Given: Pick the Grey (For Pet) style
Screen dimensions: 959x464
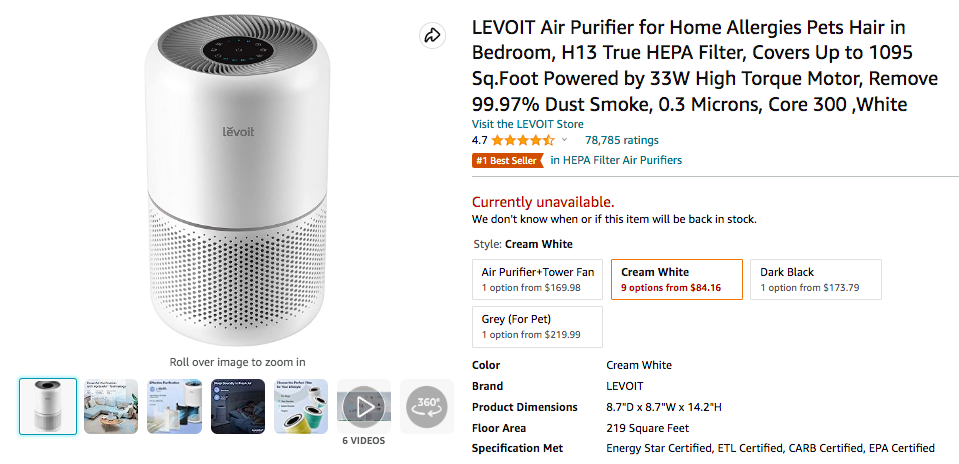Looking at the screenshot, I should pyautogui.click(x=537, y=326).
